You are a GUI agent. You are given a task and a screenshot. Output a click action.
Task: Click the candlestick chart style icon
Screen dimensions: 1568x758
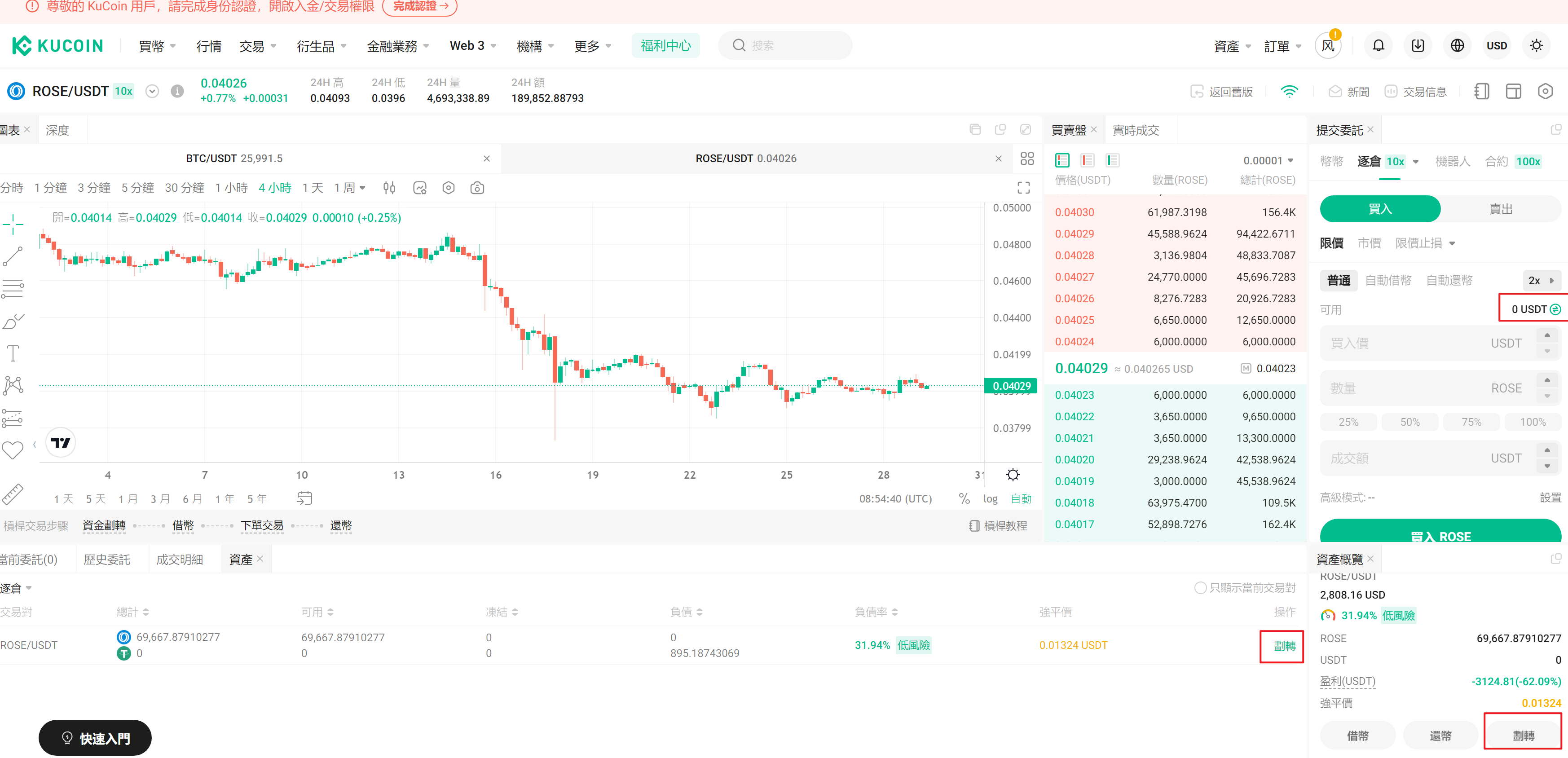(390, 188)
